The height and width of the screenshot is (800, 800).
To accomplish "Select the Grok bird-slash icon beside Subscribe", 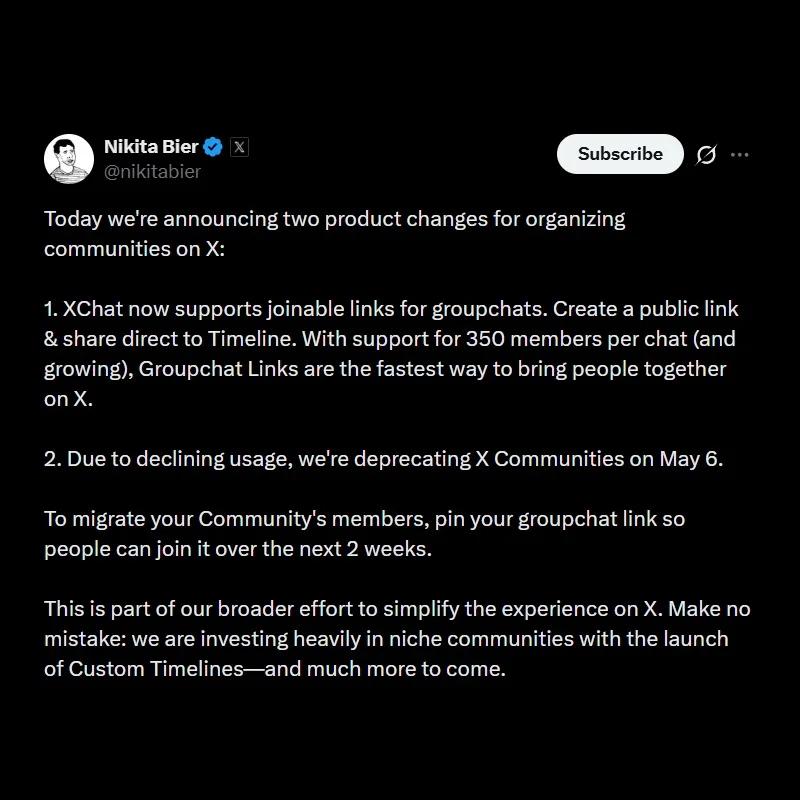I will coord(707,154).
